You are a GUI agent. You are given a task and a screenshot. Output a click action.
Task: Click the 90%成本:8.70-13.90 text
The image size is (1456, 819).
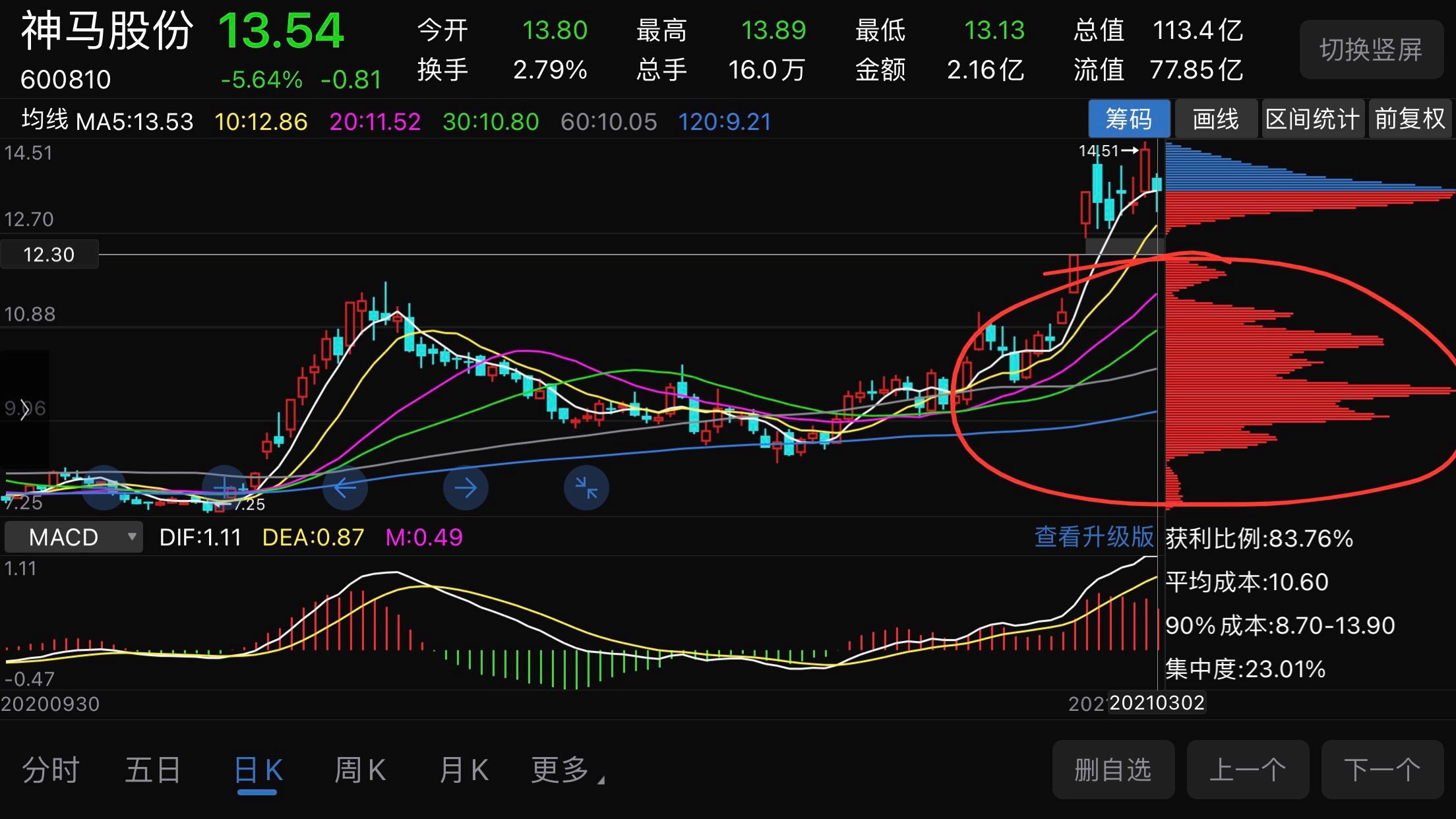(1280, 625)
